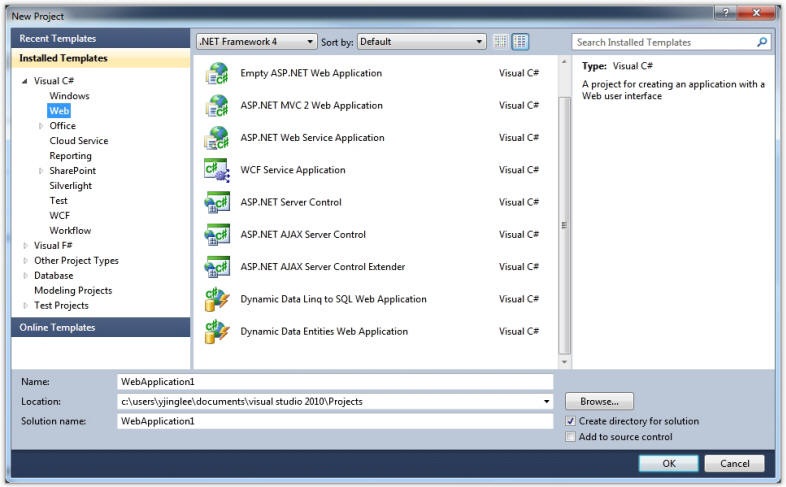Image resolution: width=786 pixels, height=487 pixels.
Task: Click the ASP.NET MVC 2 Web Application icon
Action: coord(217,106)
